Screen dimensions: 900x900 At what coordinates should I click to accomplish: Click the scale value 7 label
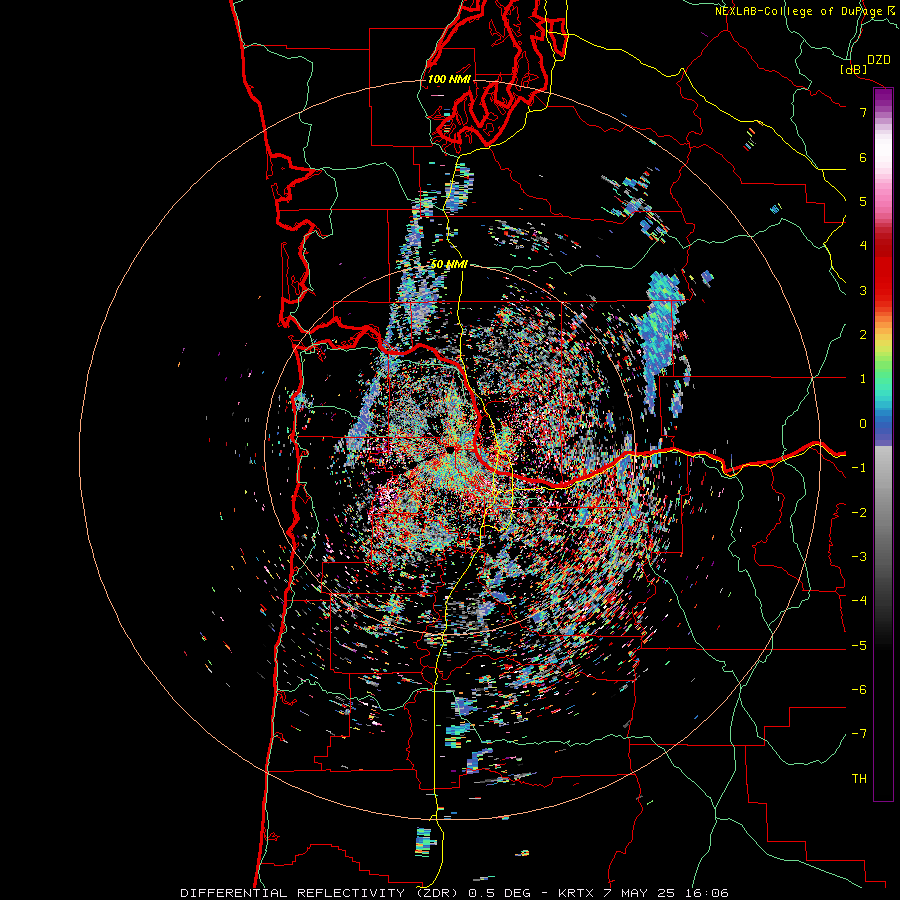(863, 112)
